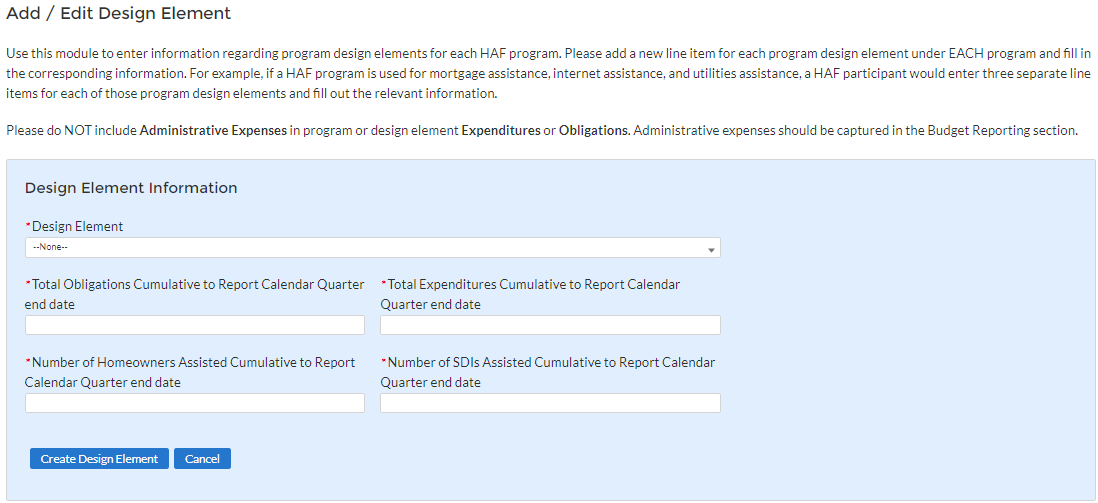Click the Number of SDIs Assisted label

(x=550, y=372)
